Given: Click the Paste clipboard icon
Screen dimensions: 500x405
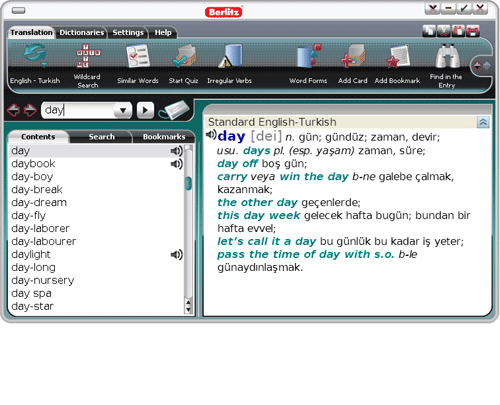Looking at the screenshot, I should [458, 31].
